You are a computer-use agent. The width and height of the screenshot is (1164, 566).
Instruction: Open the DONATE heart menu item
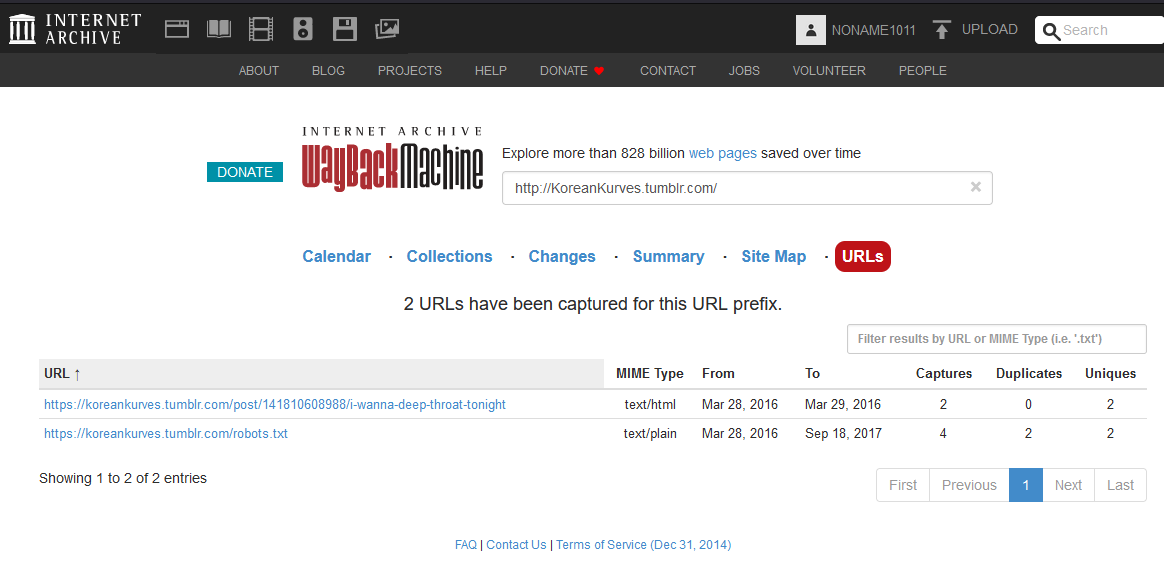coord(572,71)
